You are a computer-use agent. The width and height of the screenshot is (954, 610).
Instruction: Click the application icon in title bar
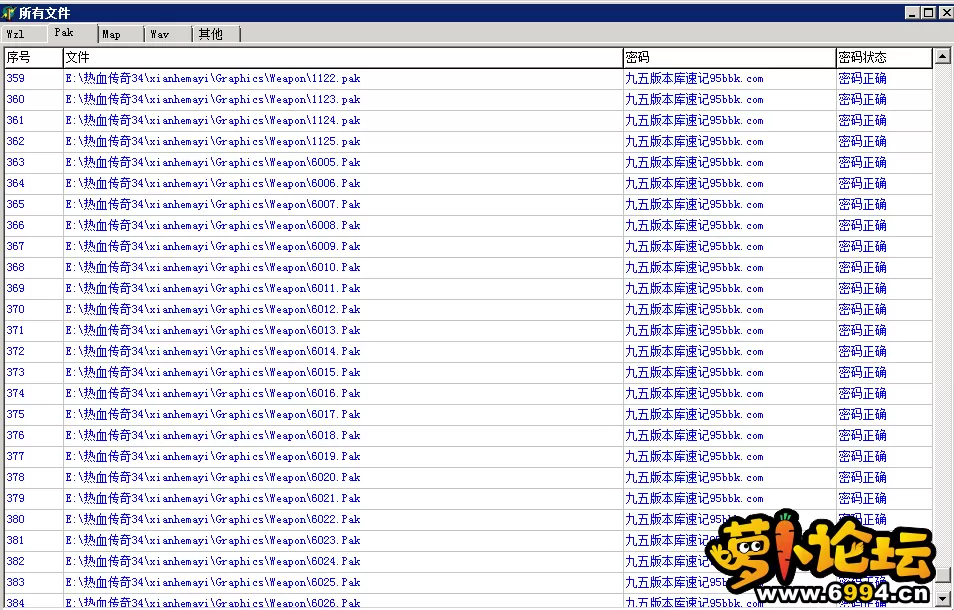pos(9,13)
